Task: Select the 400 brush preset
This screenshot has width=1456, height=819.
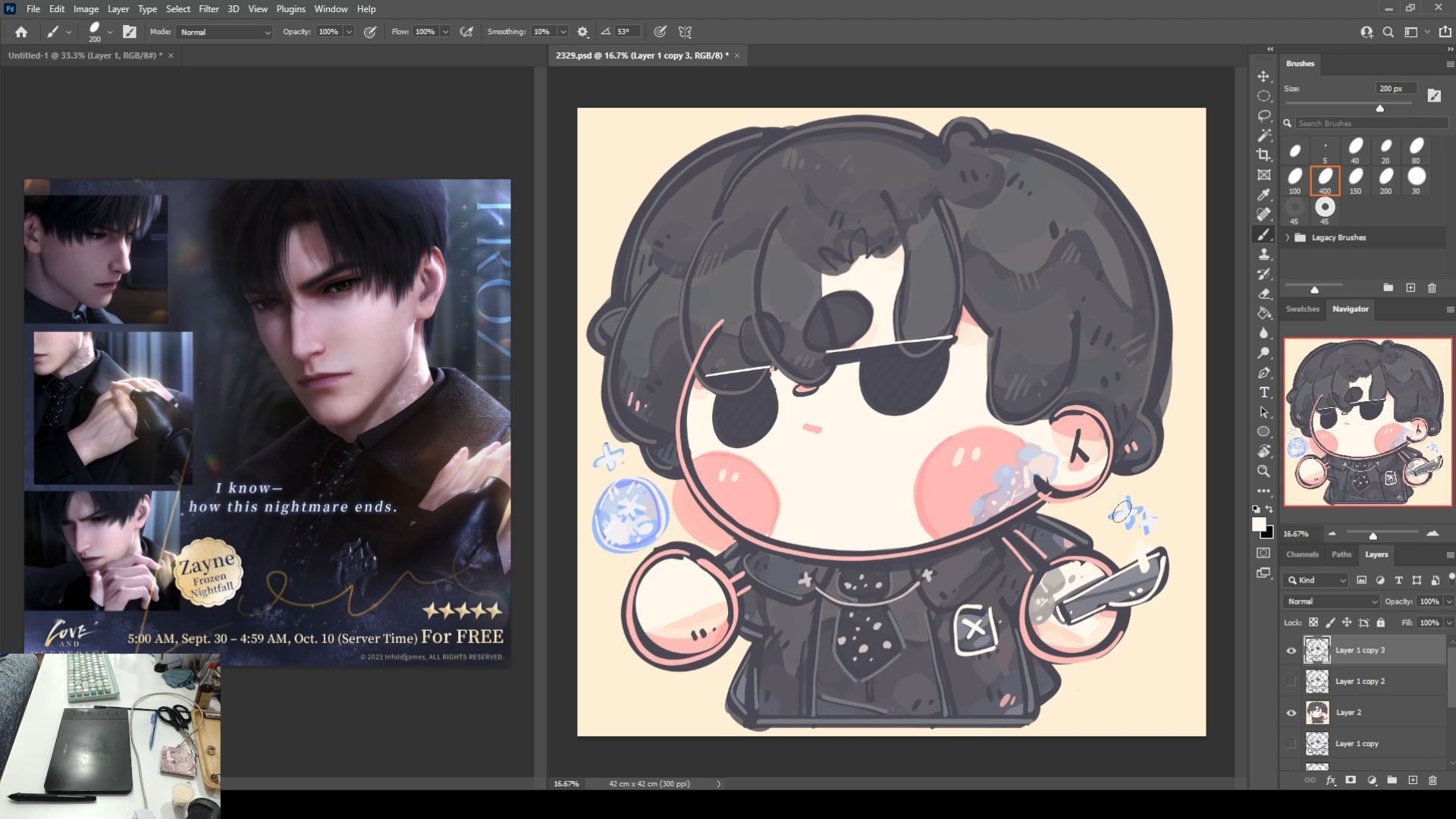Action: [1325, 180]
